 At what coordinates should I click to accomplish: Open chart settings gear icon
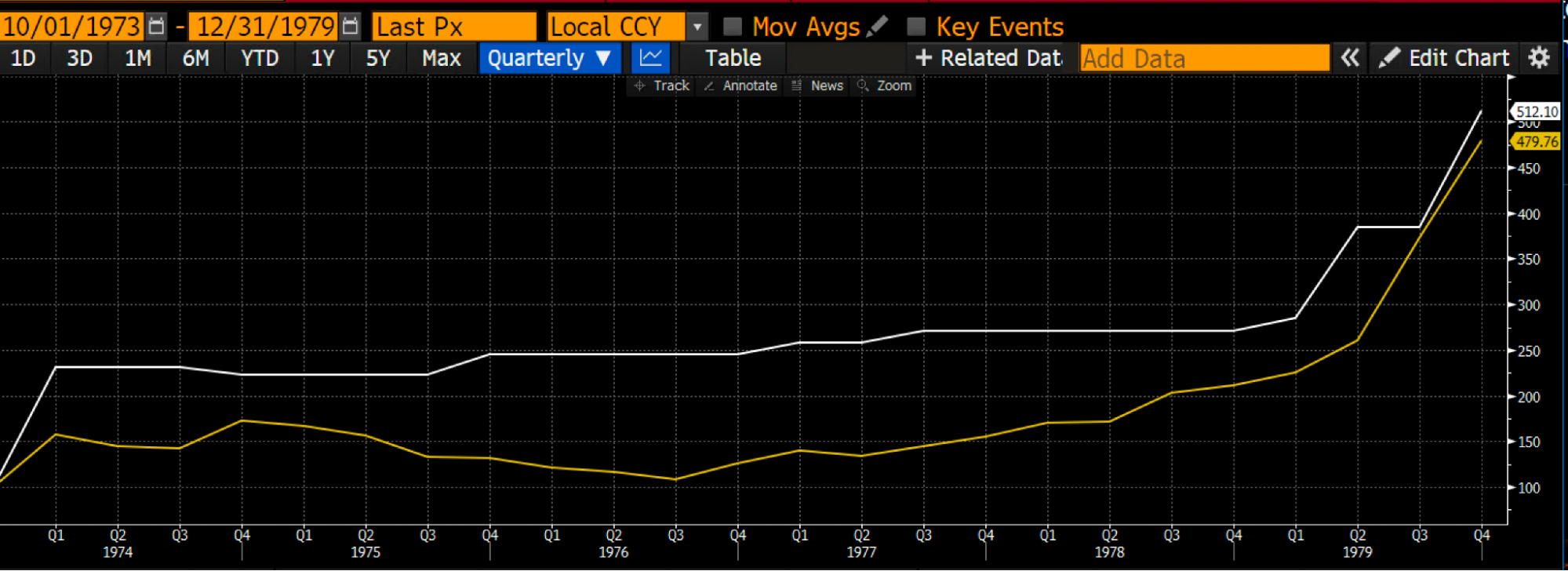1539,58
